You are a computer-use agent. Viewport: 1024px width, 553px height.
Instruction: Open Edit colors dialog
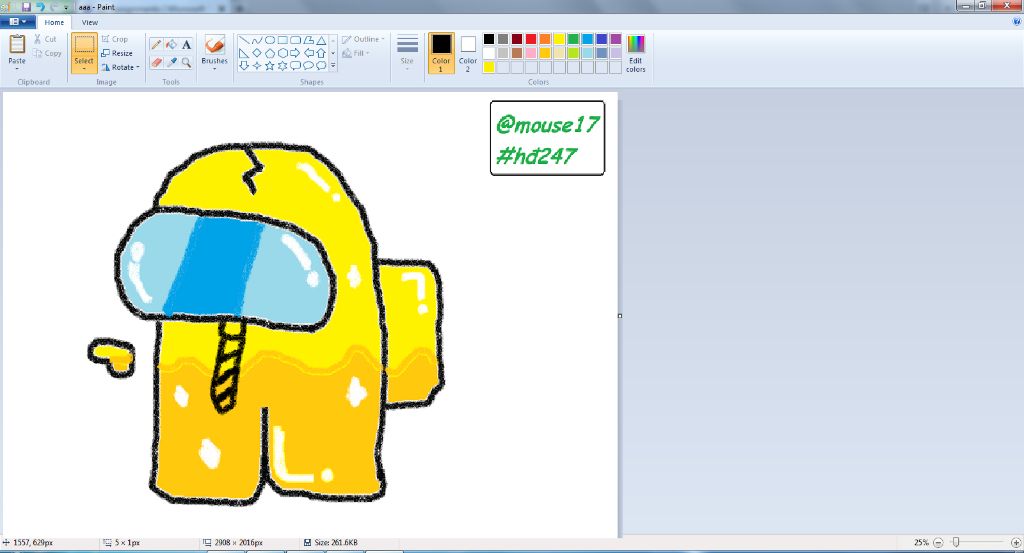(x=635, y=53)
